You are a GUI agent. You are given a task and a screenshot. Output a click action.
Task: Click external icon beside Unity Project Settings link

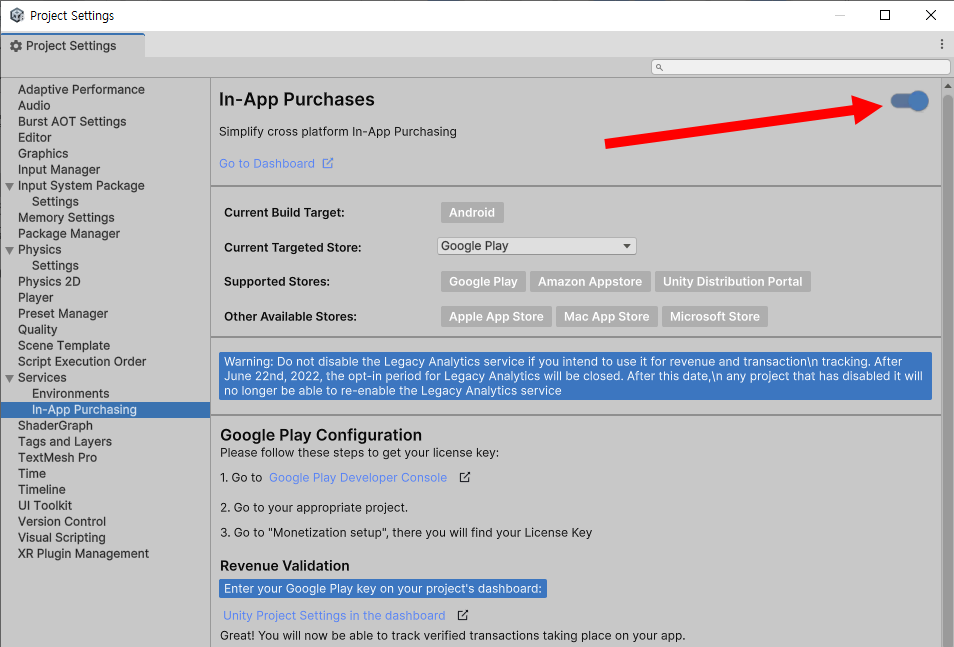[x=463, y=615]
